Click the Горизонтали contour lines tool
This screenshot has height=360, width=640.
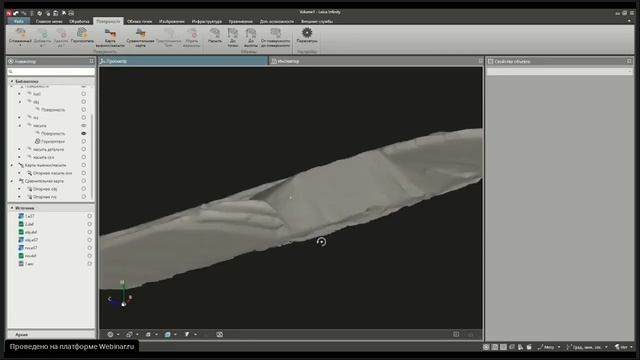(82, 36)
